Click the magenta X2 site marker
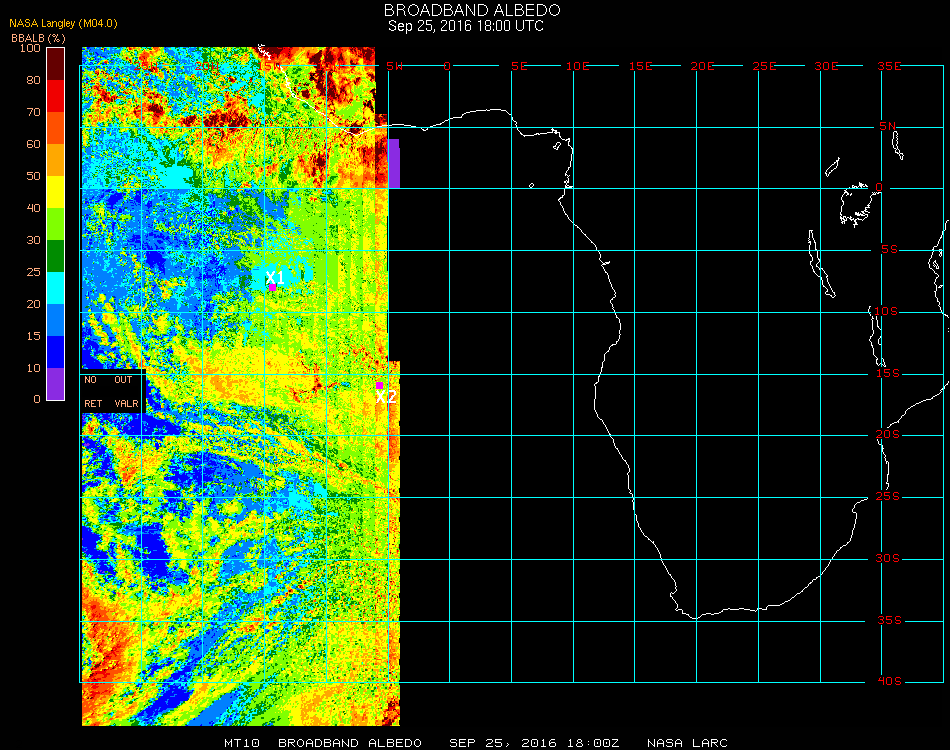The image size is (950, 750). (379, 385)
